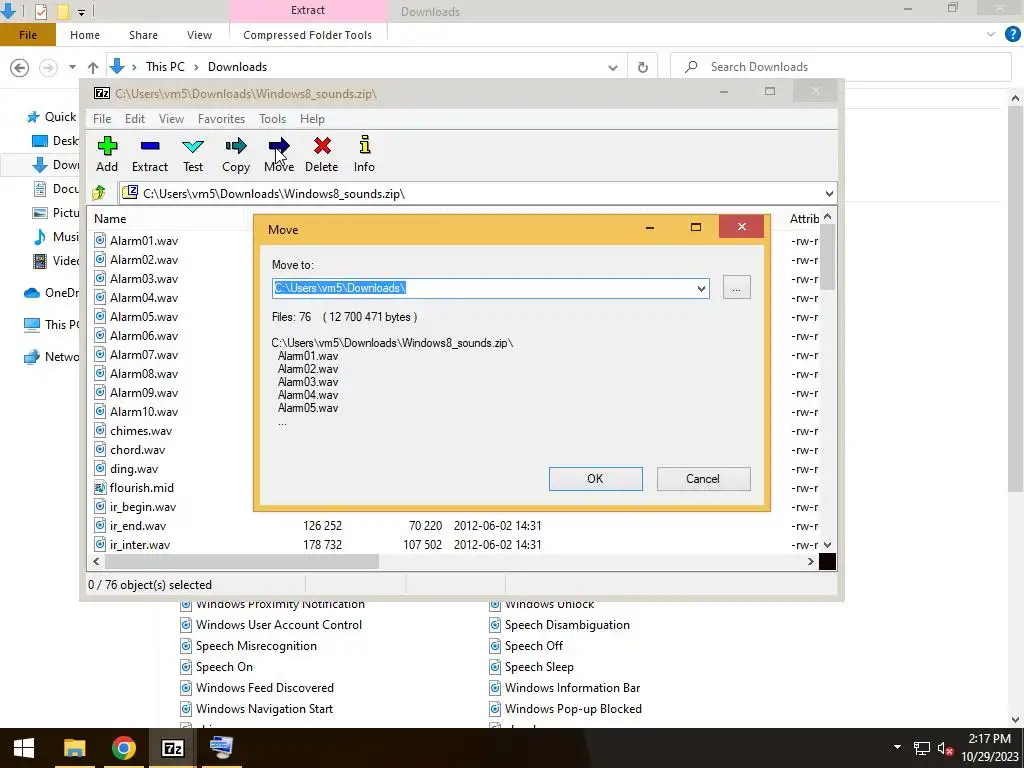Open the 7-Zip Edit menu

pos(135,119)
